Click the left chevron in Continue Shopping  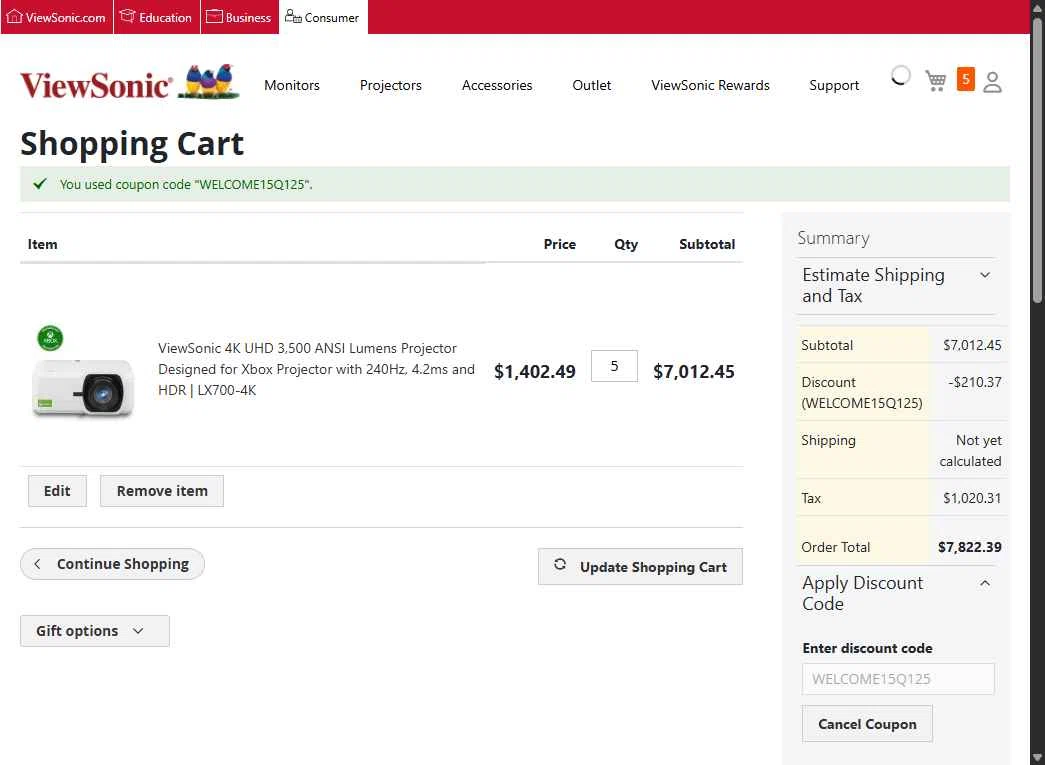(x=37, y=564)
